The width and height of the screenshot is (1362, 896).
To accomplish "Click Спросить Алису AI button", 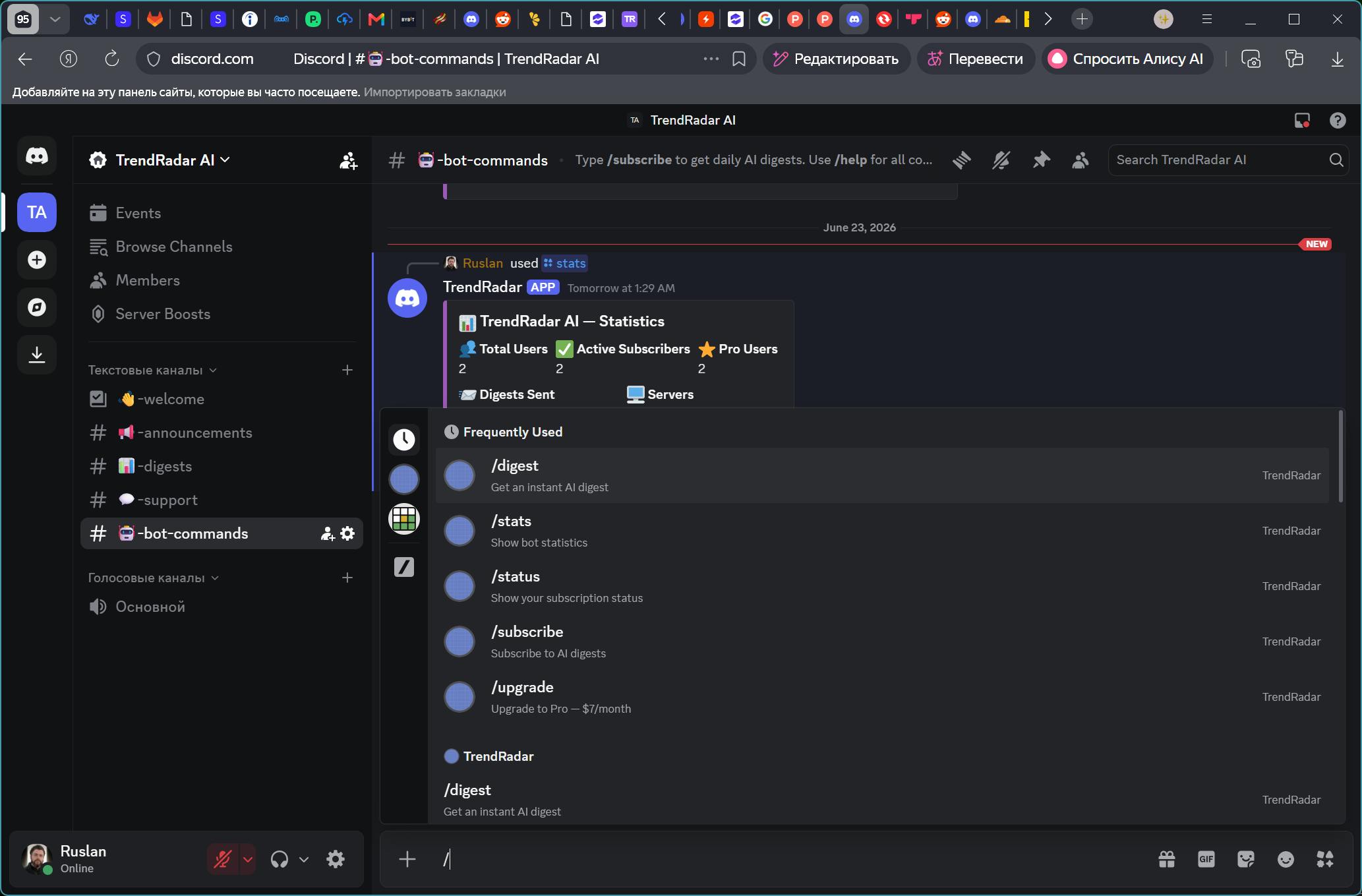I will point(1127,59).
